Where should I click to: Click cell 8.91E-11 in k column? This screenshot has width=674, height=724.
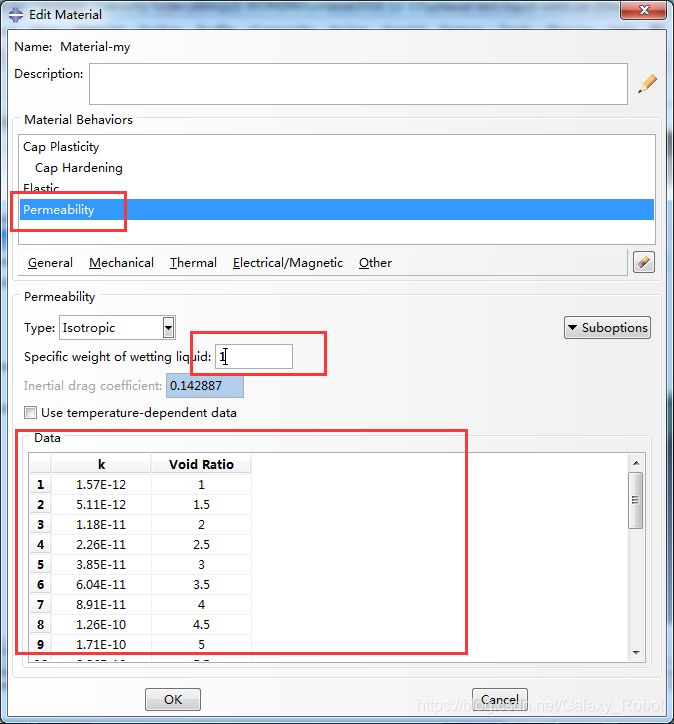101,604
